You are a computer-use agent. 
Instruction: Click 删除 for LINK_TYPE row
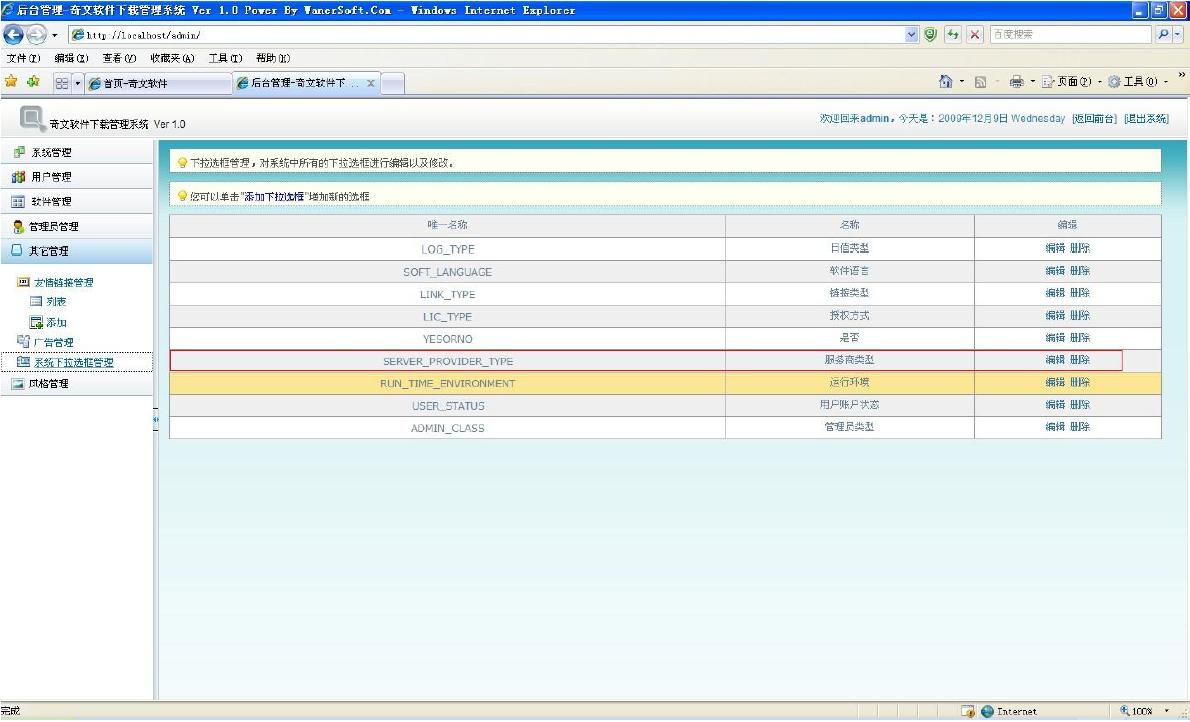[1080, 293]
